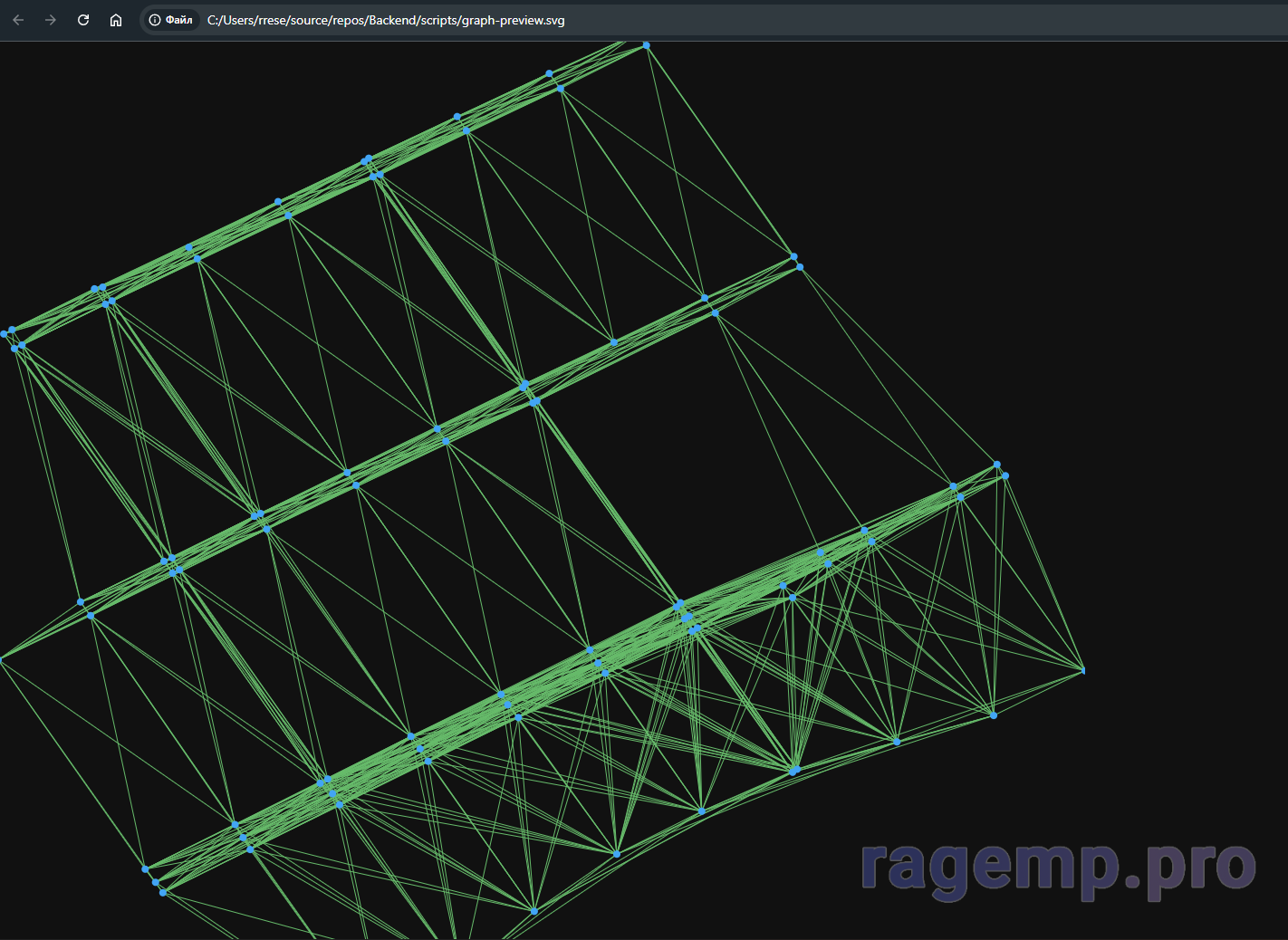Pick second node from right on bottom curve

[x=994, y=715]
